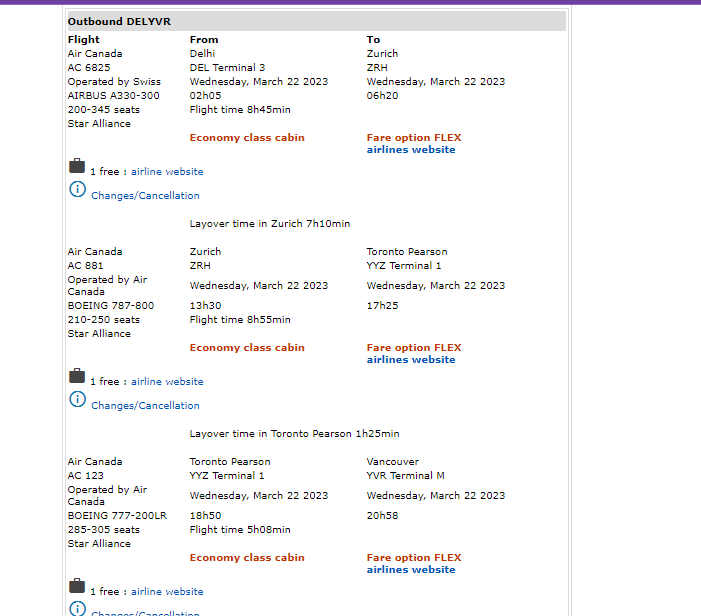Open baggage airline website link for AC 123
Image resolution: width=701 pixels, height=616 pixels.
click(x=167, y=592)
